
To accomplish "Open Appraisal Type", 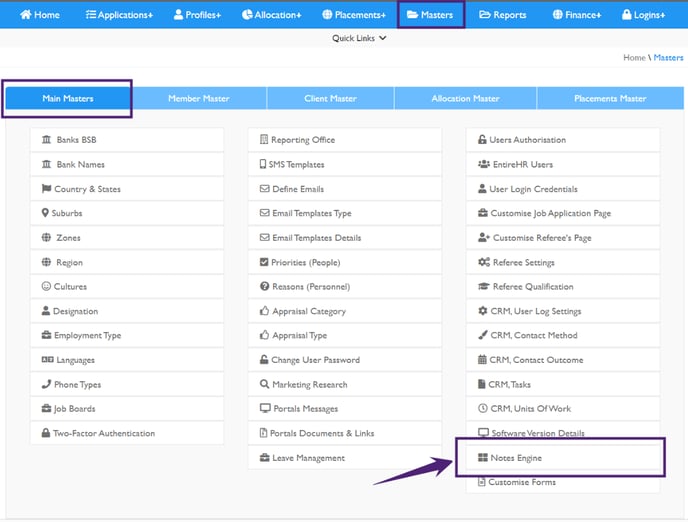I will pos(345,335).
